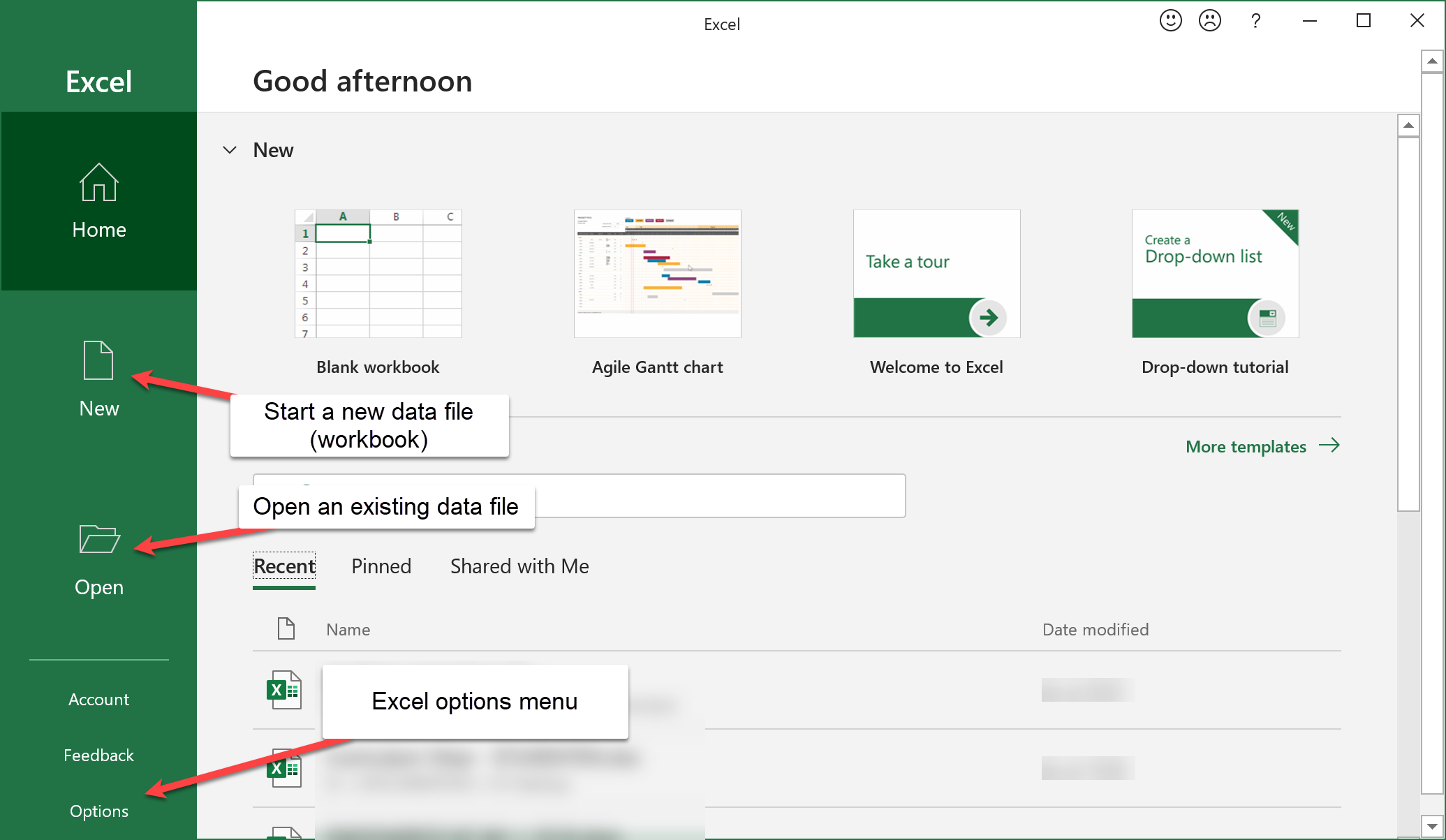Open Excel Options in the sidebar

click(x=98, y=811)
